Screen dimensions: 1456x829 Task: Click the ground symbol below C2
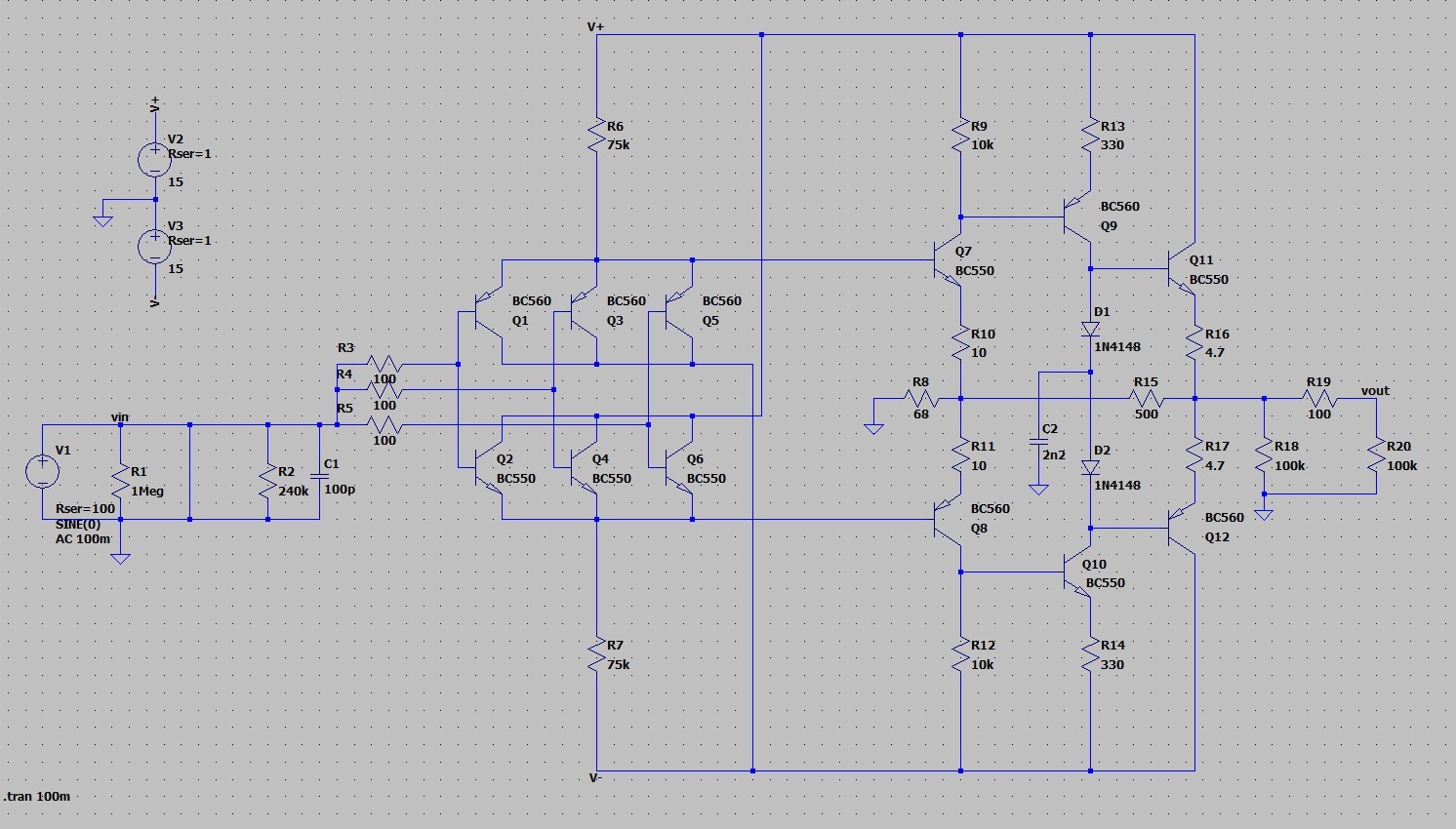click(x=1038, y=489)
